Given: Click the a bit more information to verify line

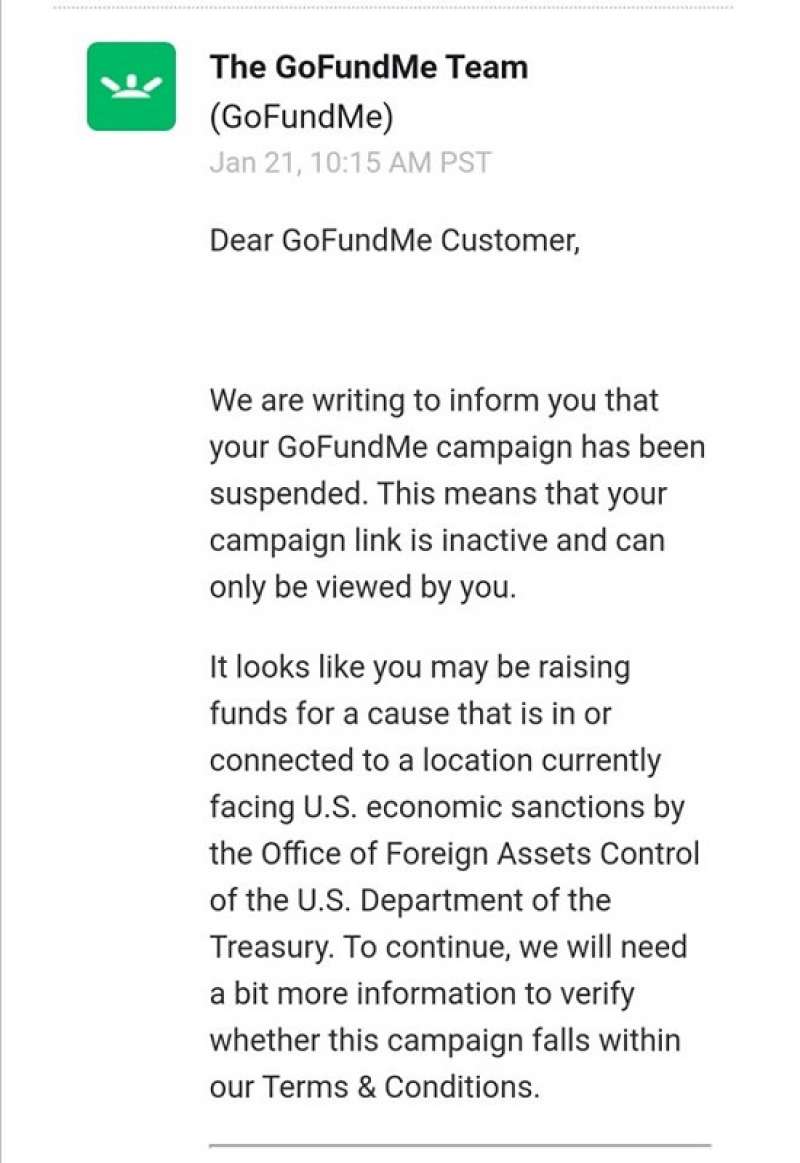Looking at the screenshot, I should pyautogui.click(x=421, y=994).
